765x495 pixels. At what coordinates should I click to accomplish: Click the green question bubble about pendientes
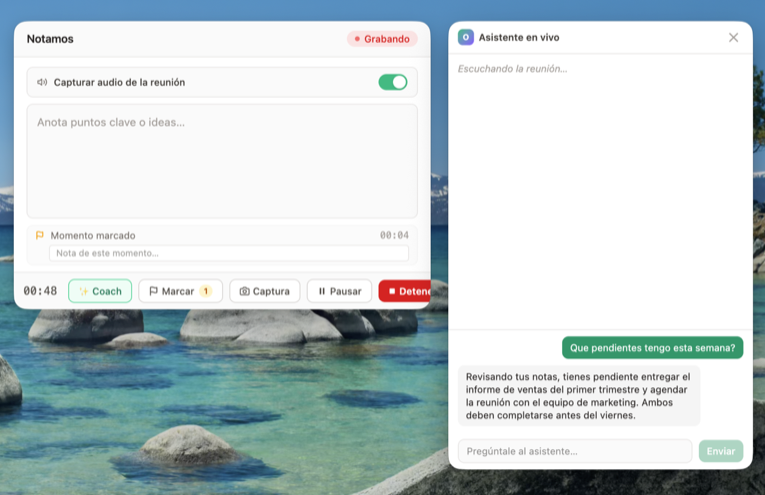(x=652, y=348)
